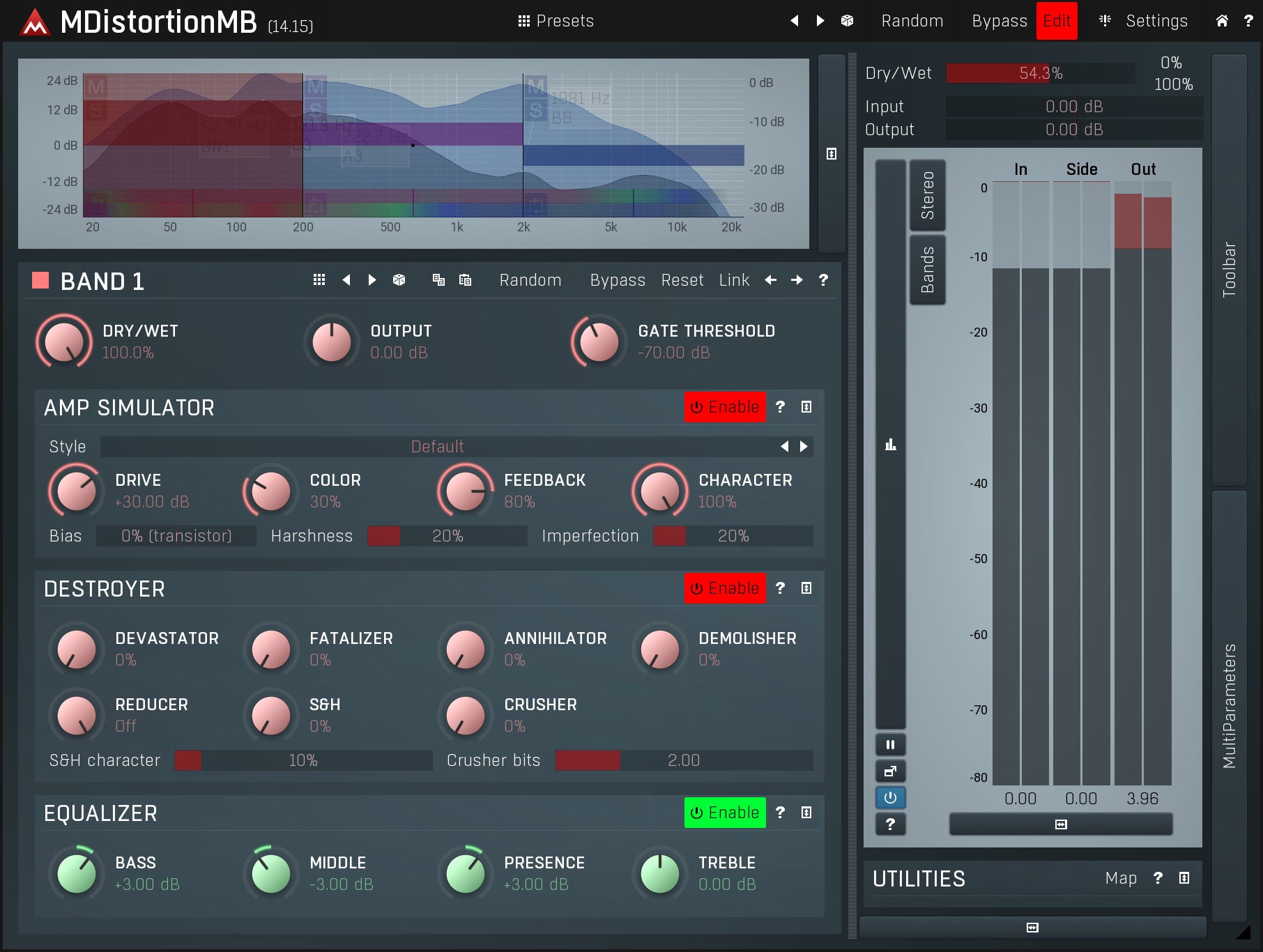
Task: Expand the Utilities section options
Action: 1184,878
